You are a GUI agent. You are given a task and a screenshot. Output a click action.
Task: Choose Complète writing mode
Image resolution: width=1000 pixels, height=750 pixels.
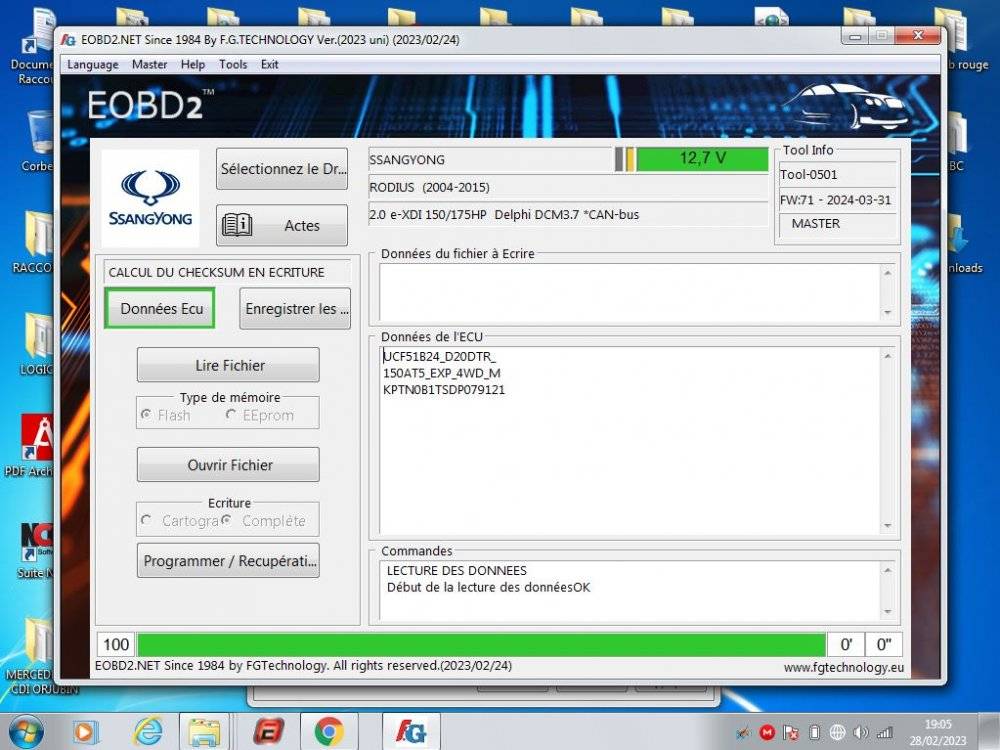pos(227,520)
